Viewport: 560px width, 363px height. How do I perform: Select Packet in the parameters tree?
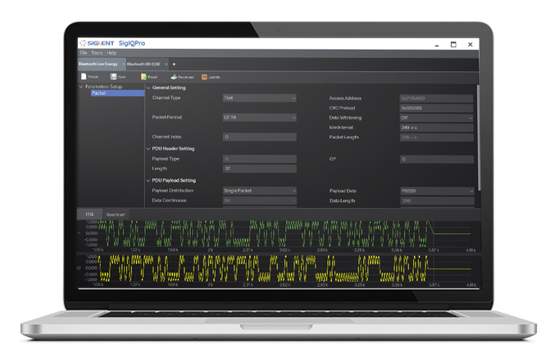coord(118,93)
